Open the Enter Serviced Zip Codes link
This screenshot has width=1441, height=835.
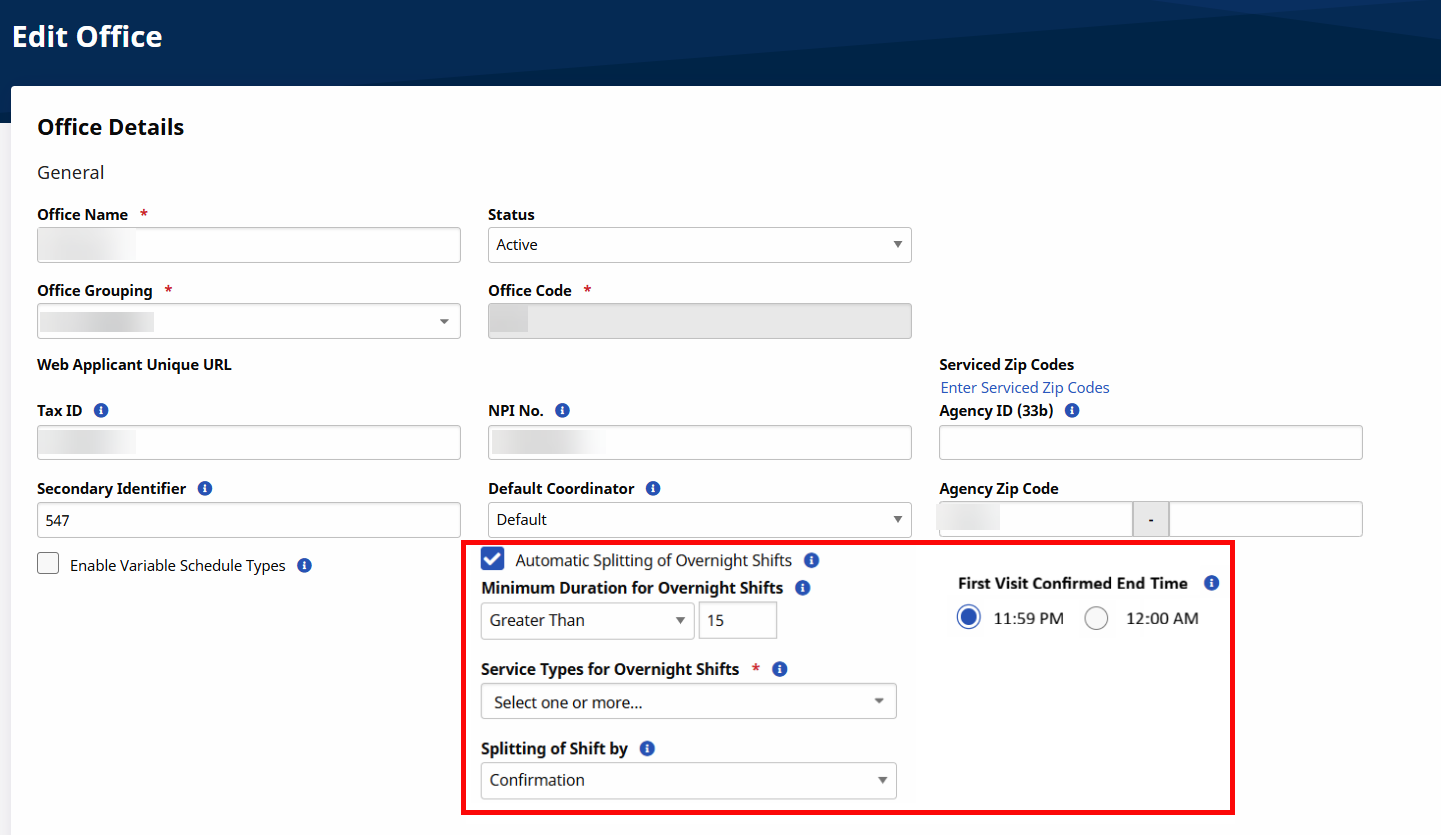(1025, 388)
